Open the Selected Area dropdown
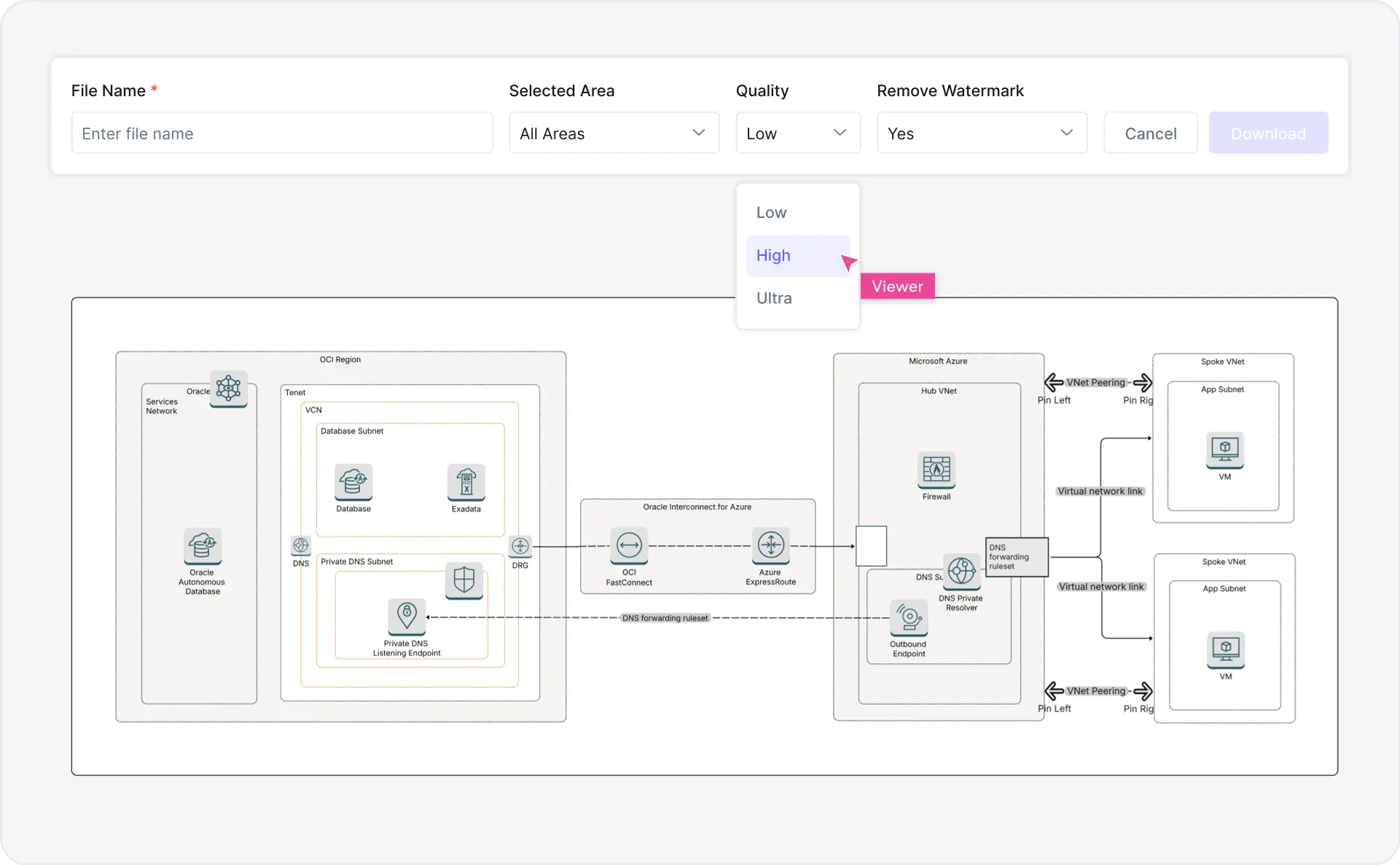 click(614, 133)
